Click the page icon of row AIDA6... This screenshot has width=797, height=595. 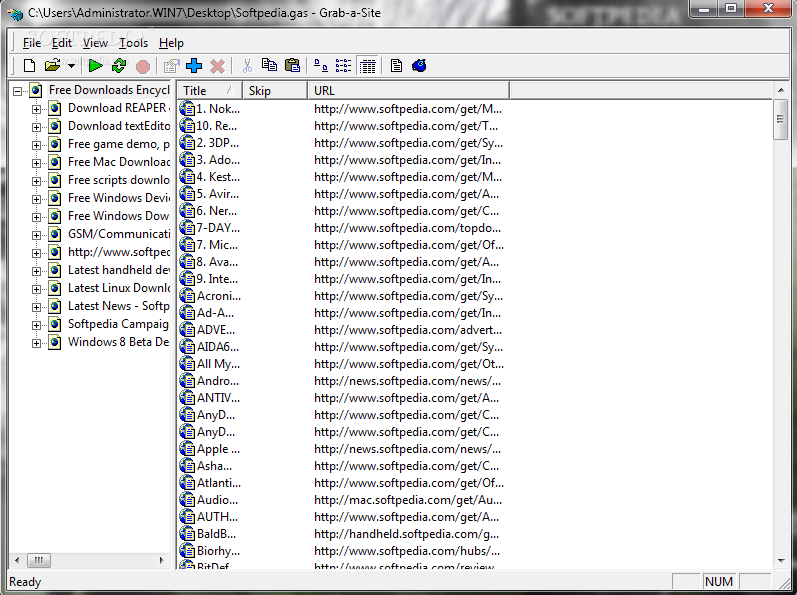click(x=188, y=347)
